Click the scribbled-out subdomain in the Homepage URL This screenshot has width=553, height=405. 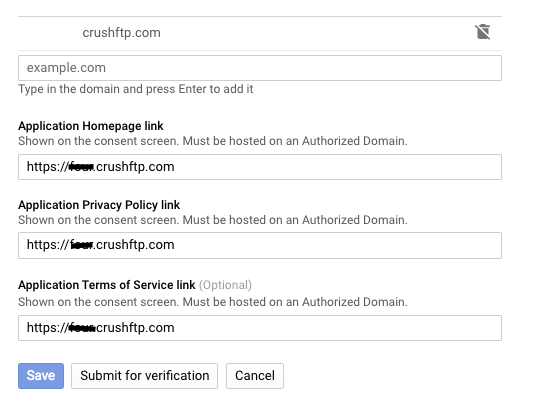81,167
